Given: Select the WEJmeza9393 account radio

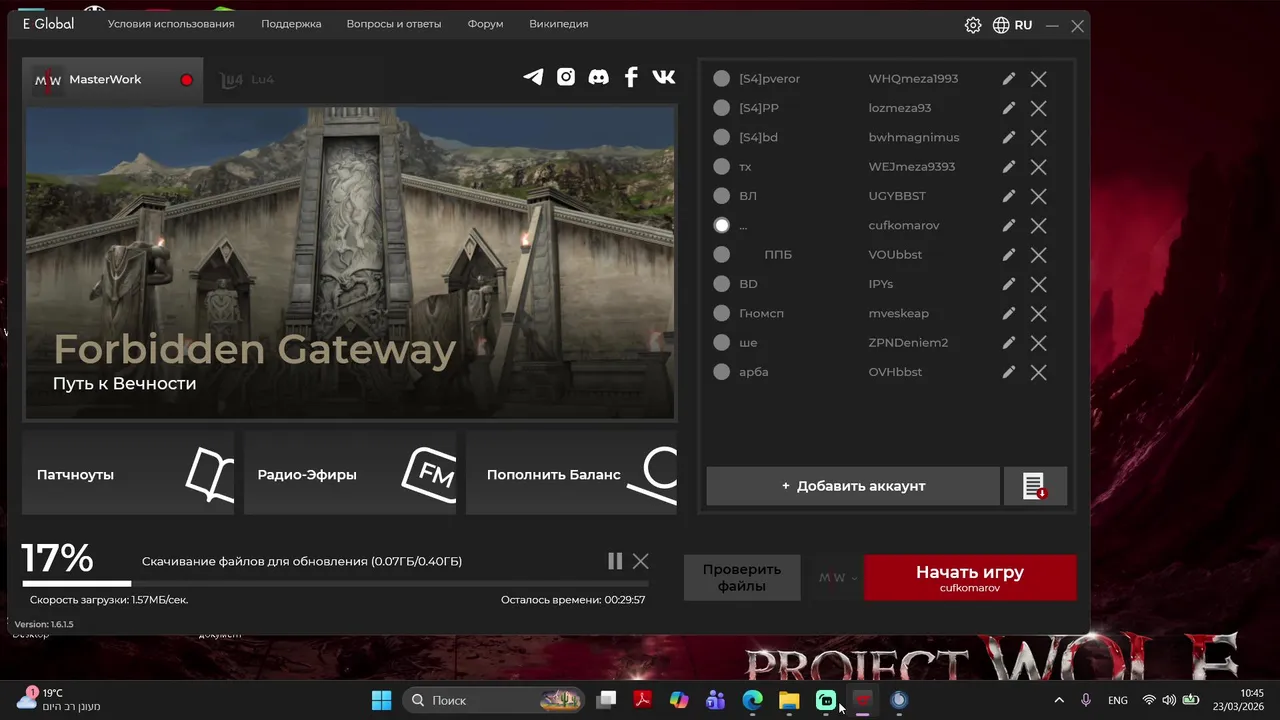Looking at the screenshot, I should point(721,166).
